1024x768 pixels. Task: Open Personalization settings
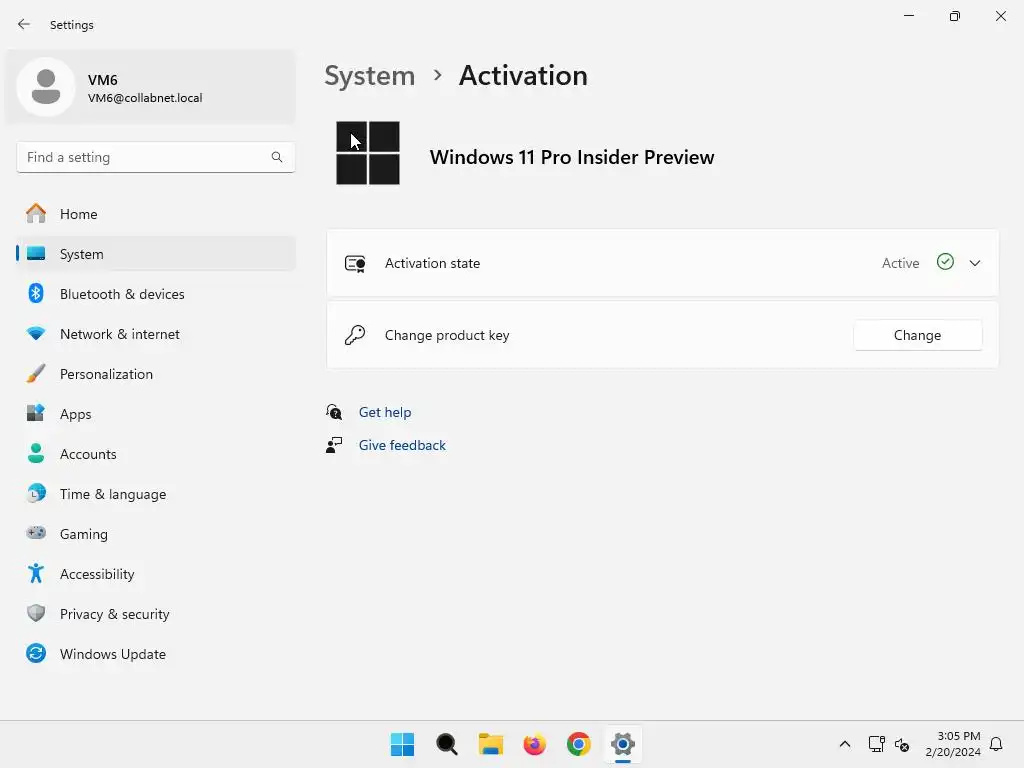click(155, 374)
